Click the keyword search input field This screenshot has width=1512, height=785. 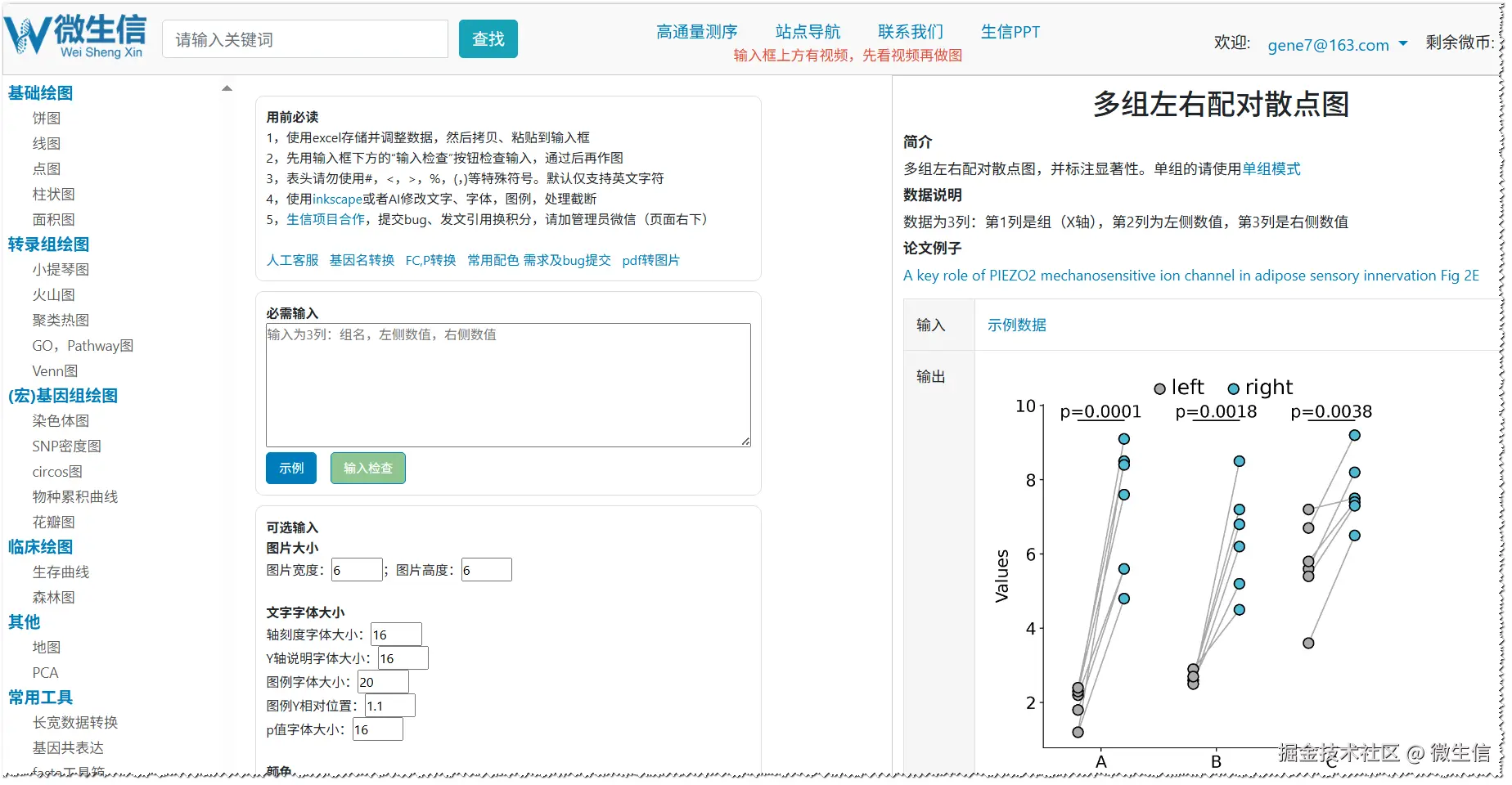coord(305,39)
